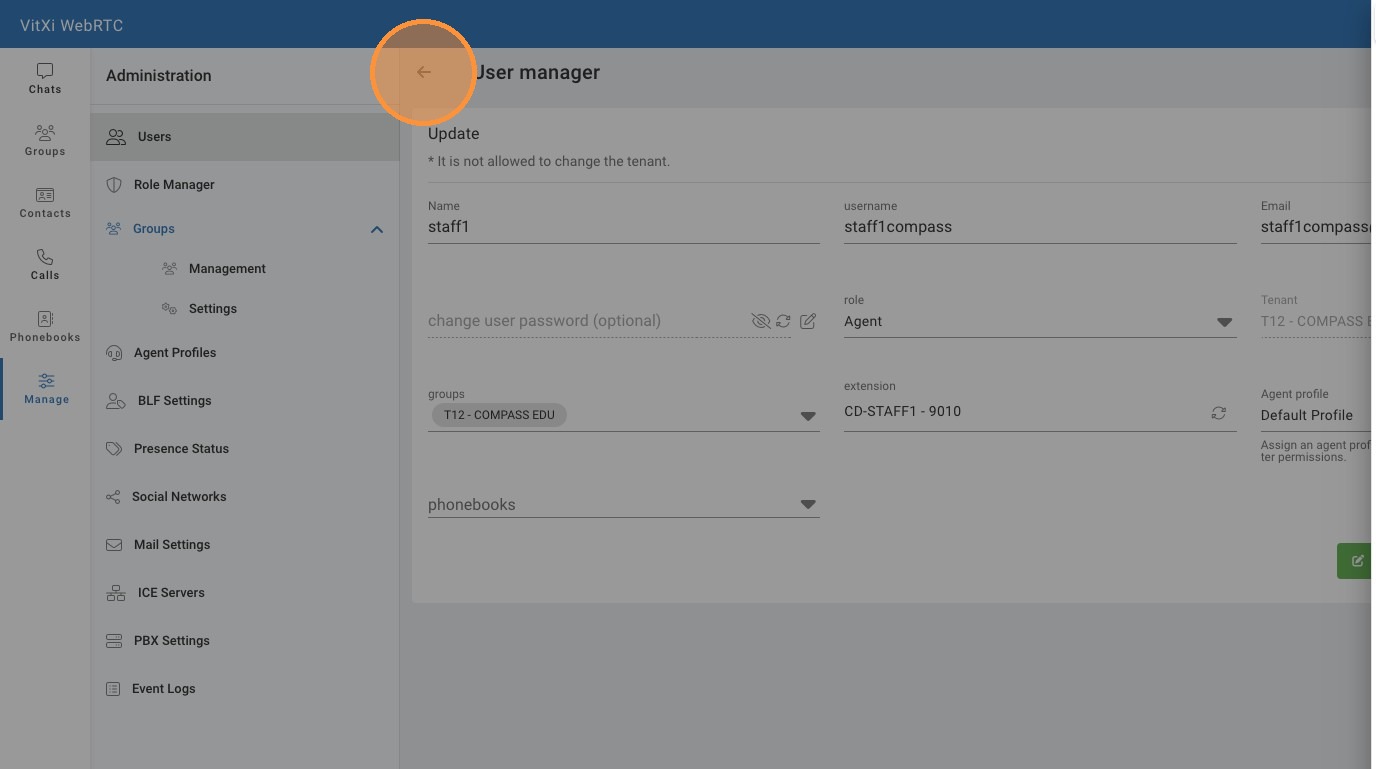Open the Chats section

pyautogui.click(x=45, y=78)
